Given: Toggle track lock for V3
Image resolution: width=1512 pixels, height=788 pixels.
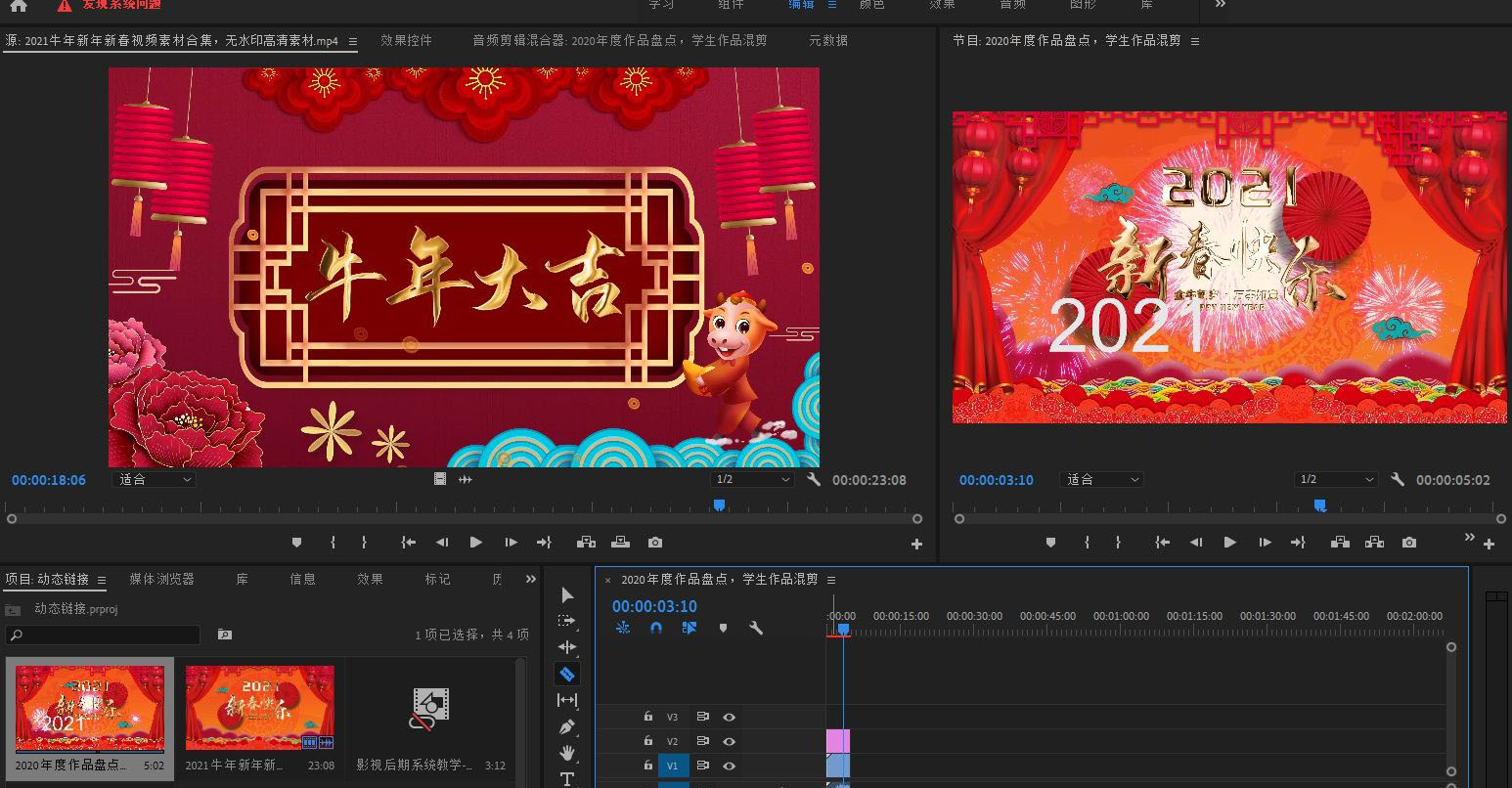Looking at the screenshot, I should coord(647,717).
